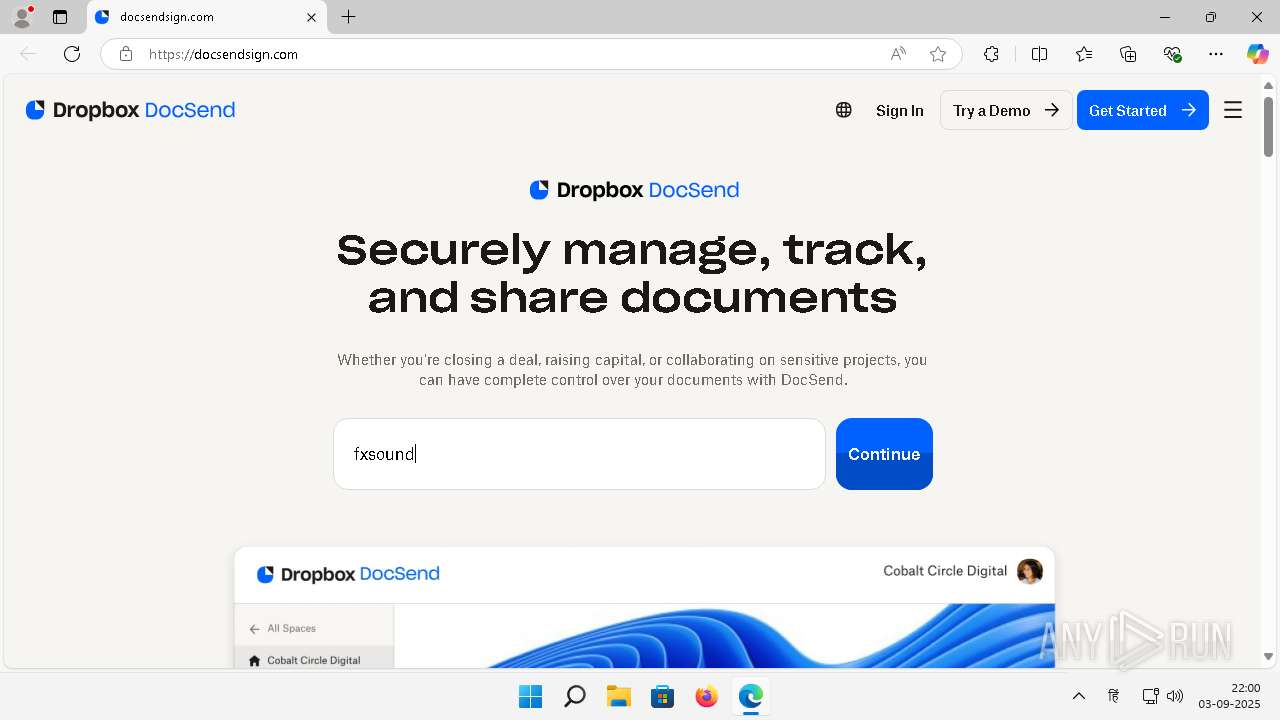
Task: Open the tab actions menu icon
Action: coord(60,17)
